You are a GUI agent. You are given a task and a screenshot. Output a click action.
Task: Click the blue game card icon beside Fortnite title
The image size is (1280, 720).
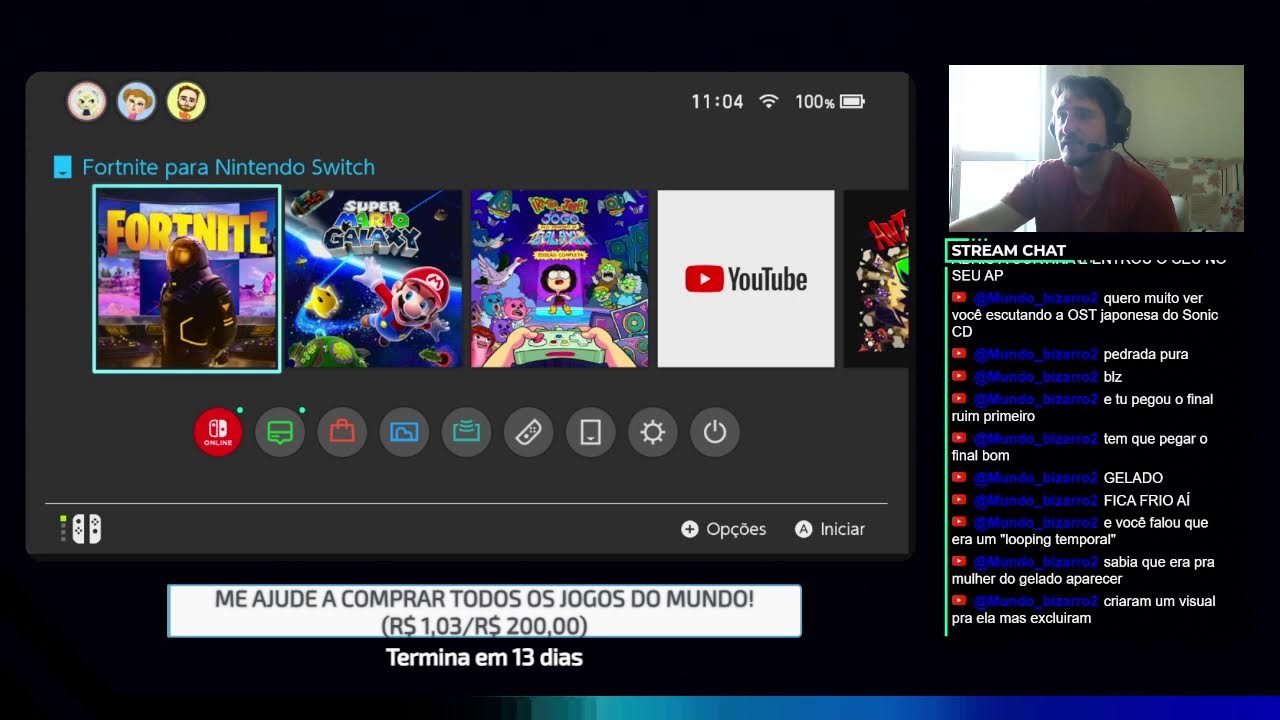pos(62,167)
